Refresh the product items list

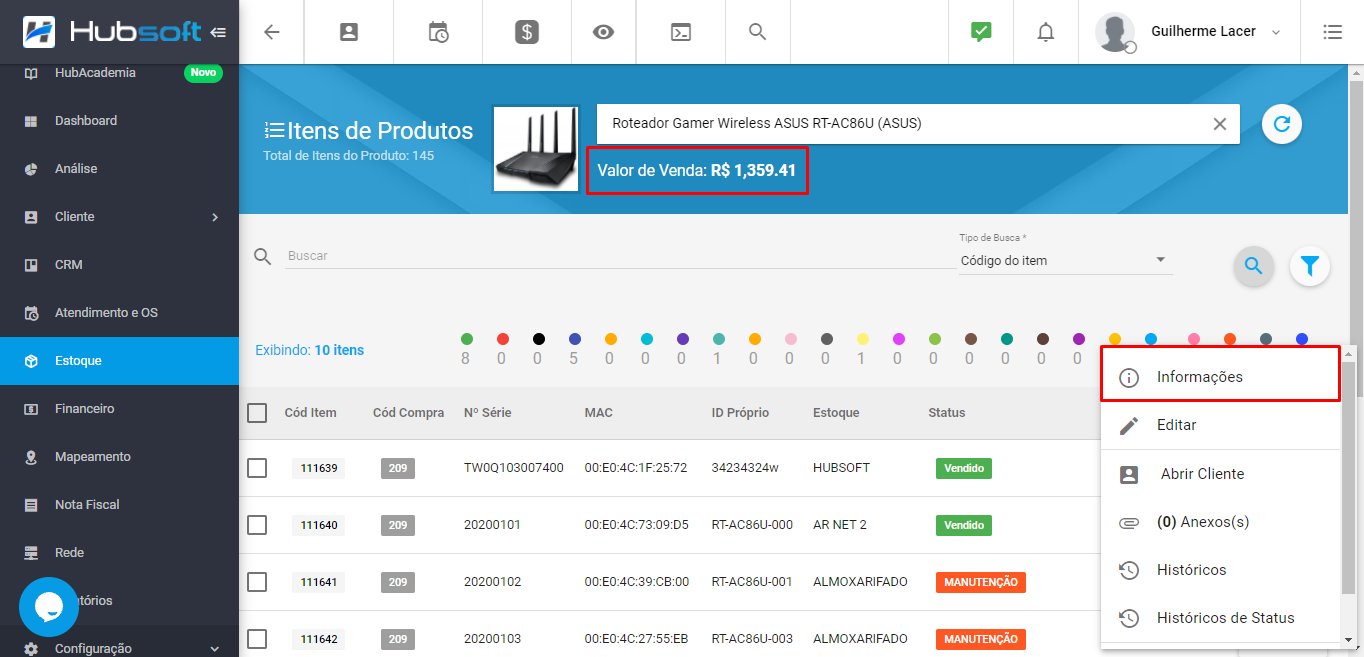pyautogui.click(x=1282, y=124)
